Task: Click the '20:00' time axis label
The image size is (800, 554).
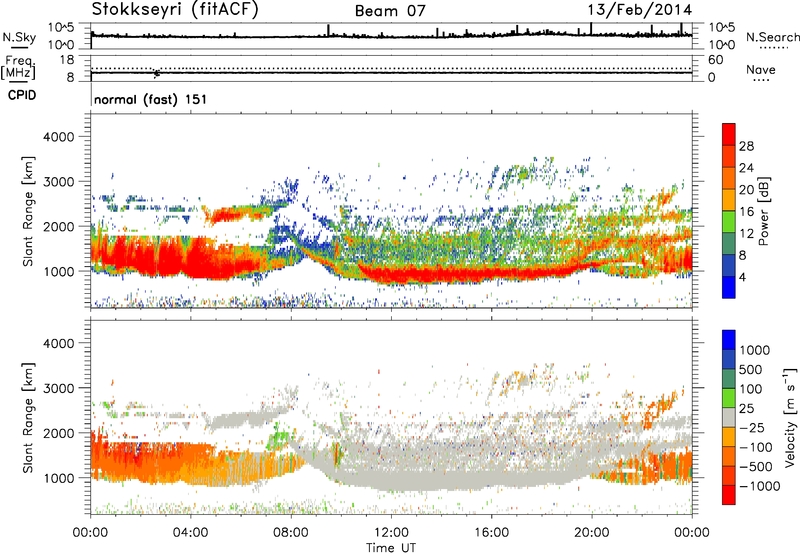Action: [592, 533]
